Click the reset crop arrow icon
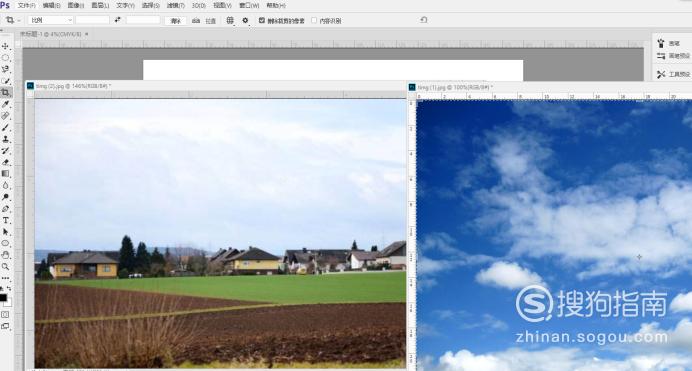Image resolution: width=692 pixels, height=371 pixels. [x=424, y=20]
